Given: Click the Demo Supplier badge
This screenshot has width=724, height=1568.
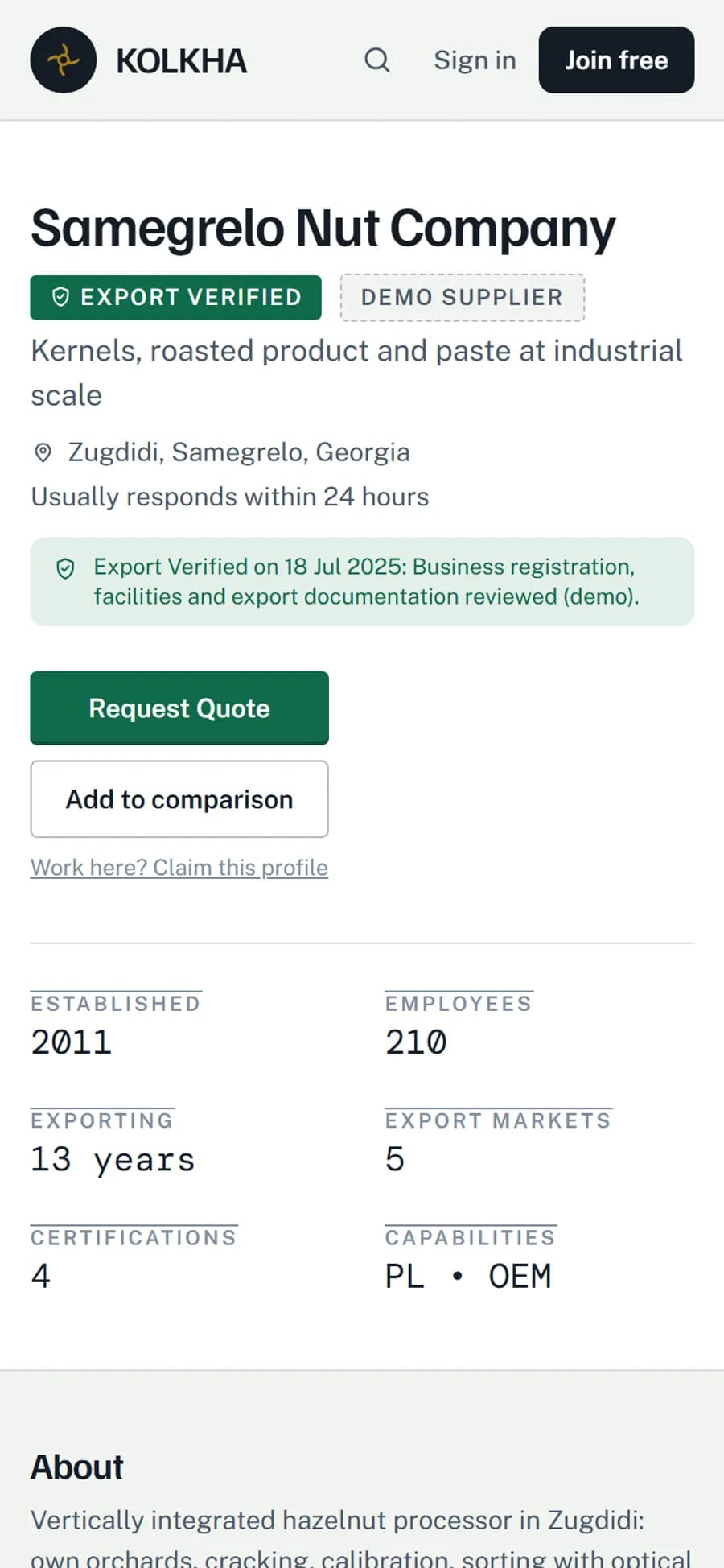Looking at the screenshot, I should click(x=463, y=297).
